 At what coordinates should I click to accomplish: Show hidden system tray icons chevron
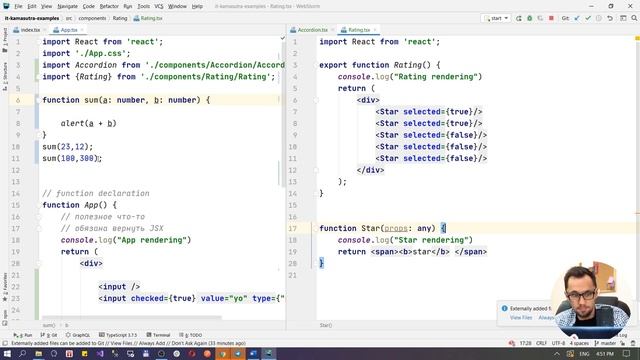pyautogui.click(x=556, y=353)
